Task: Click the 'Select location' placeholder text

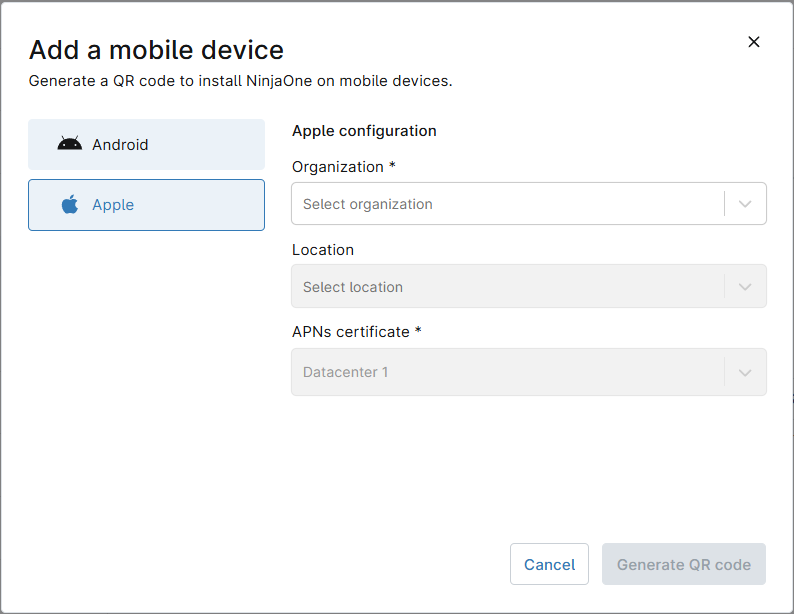Action: [x=353, y=287]
